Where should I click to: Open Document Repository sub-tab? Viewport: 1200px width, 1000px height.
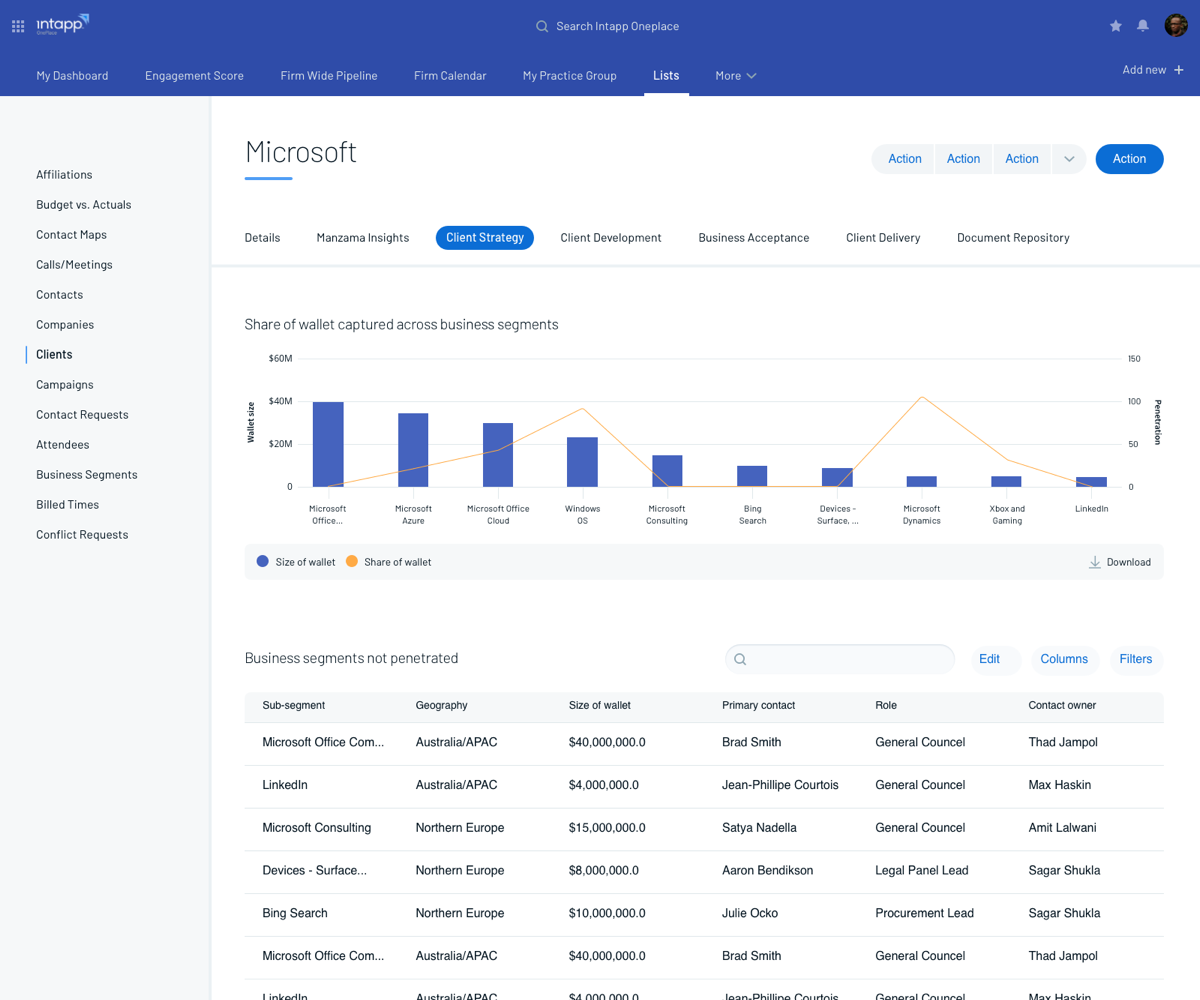click(x=1013, y=238)
